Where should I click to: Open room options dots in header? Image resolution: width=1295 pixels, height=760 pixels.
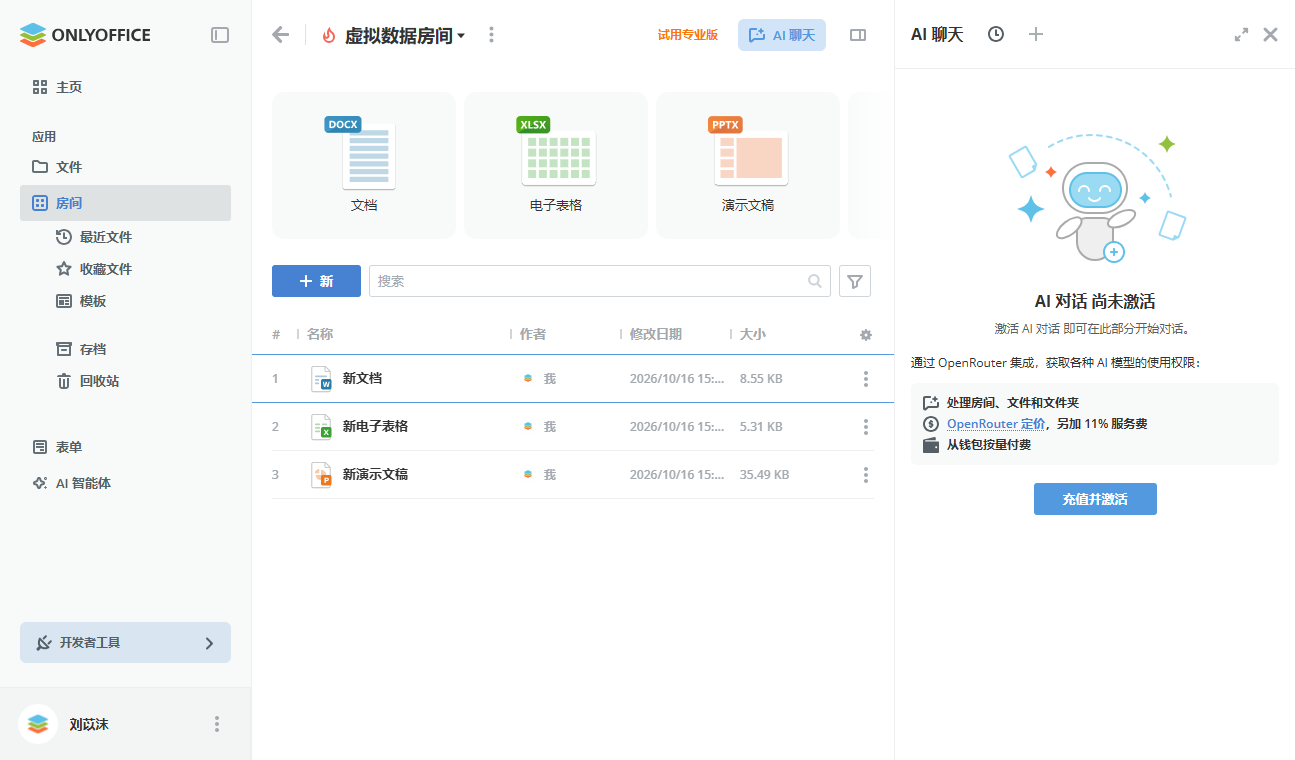click(491, 35)
